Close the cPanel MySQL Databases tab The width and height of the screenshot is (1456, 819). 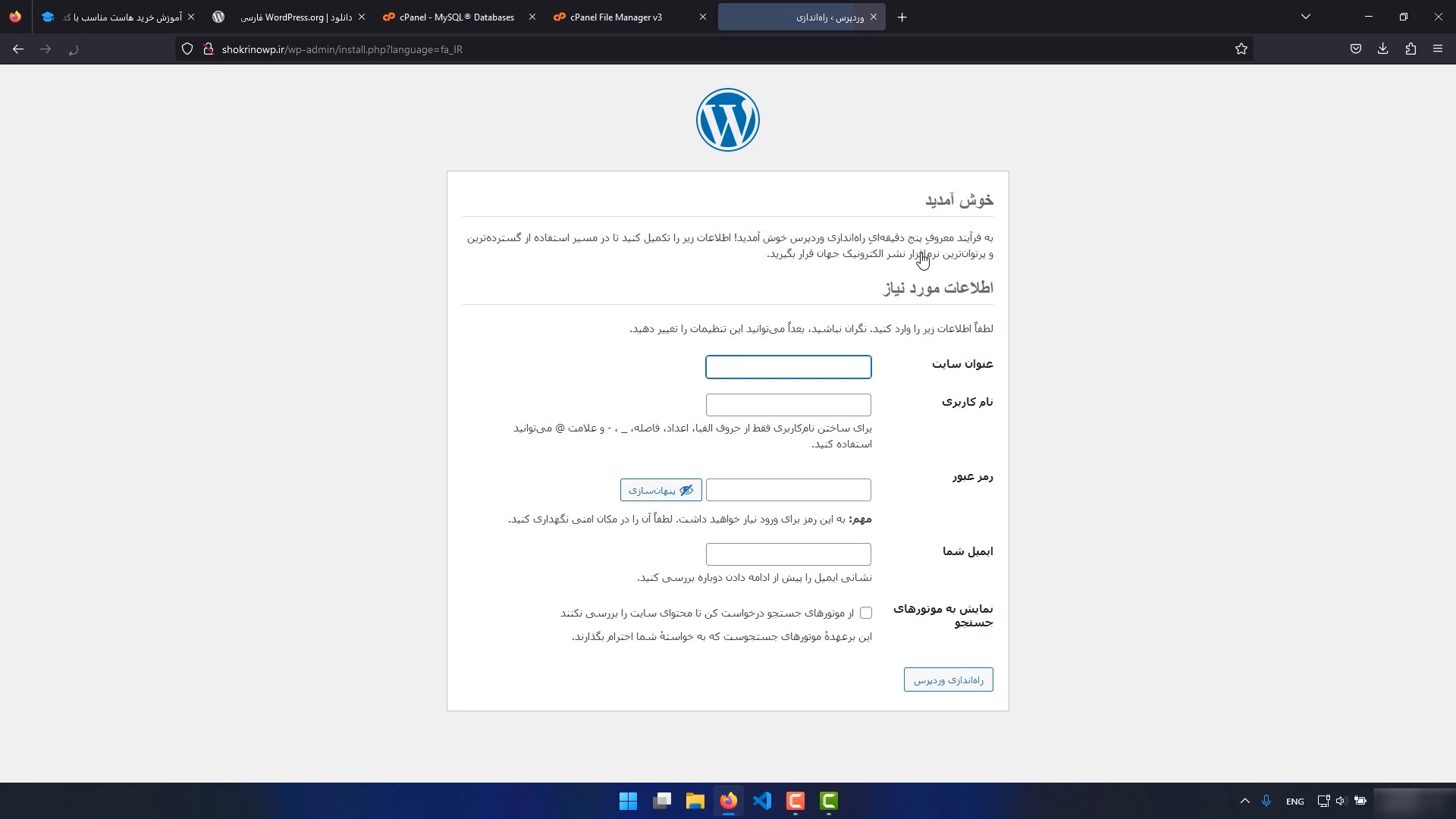click(532, 17)
